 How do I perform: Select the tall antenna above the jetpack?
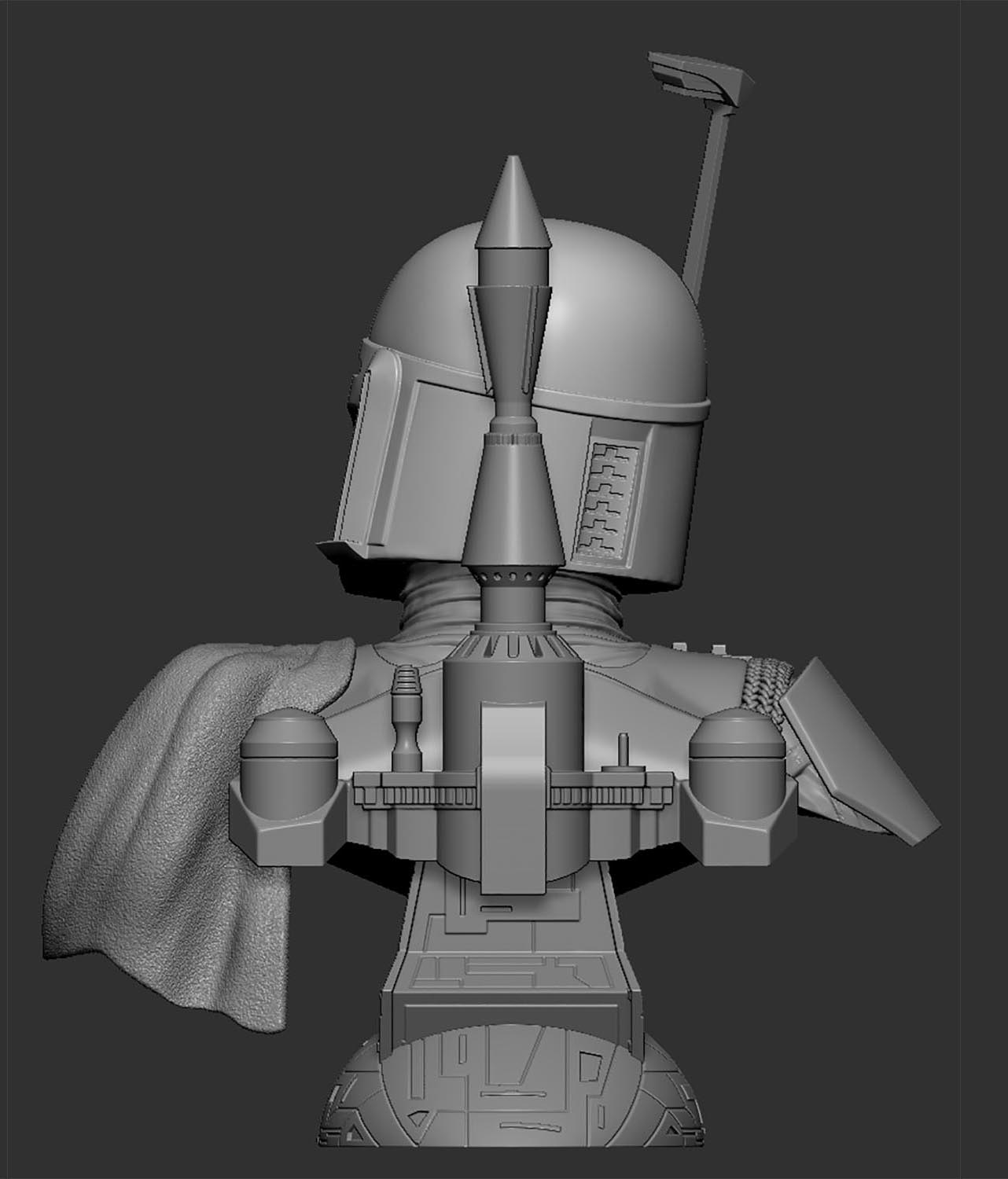(700, 196)
